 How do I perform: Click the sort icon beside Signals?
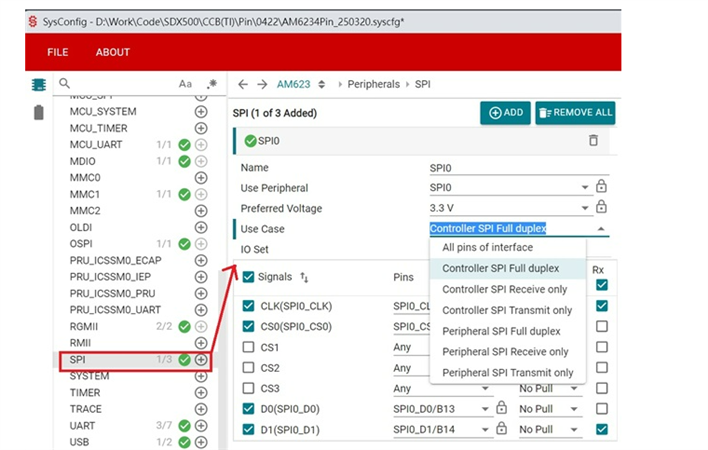click(304, 278)
